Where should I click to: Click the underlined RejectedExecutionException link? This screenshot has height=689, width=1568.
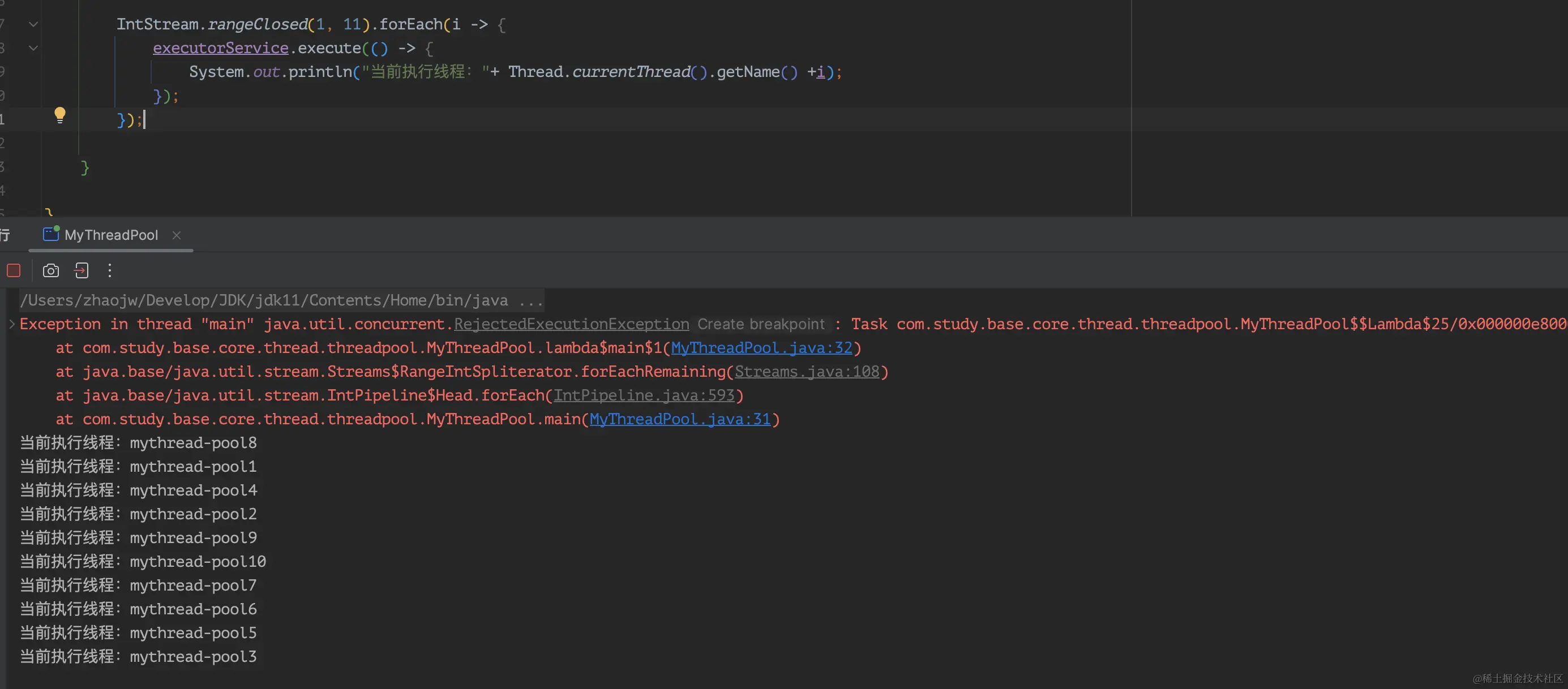click(x=571, y=324)
